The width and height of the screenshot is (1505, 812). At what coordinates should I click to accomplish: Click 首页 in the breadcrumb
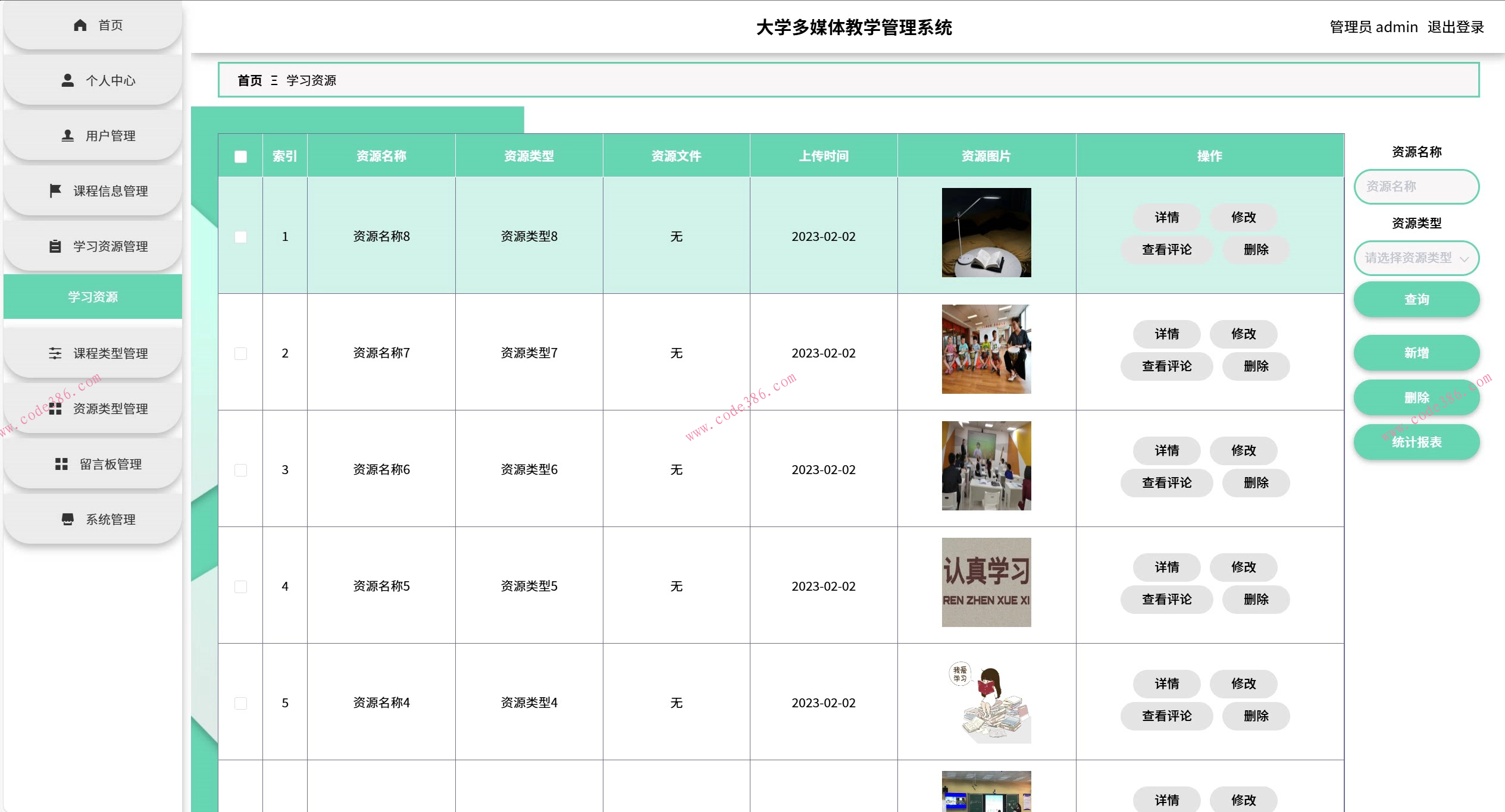tap(249, 80)
